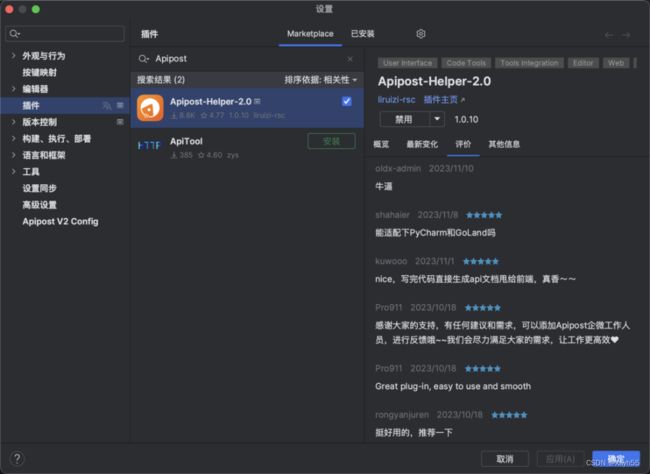Click the shahaier review star rating
The image size is (650, 474).
484,215
